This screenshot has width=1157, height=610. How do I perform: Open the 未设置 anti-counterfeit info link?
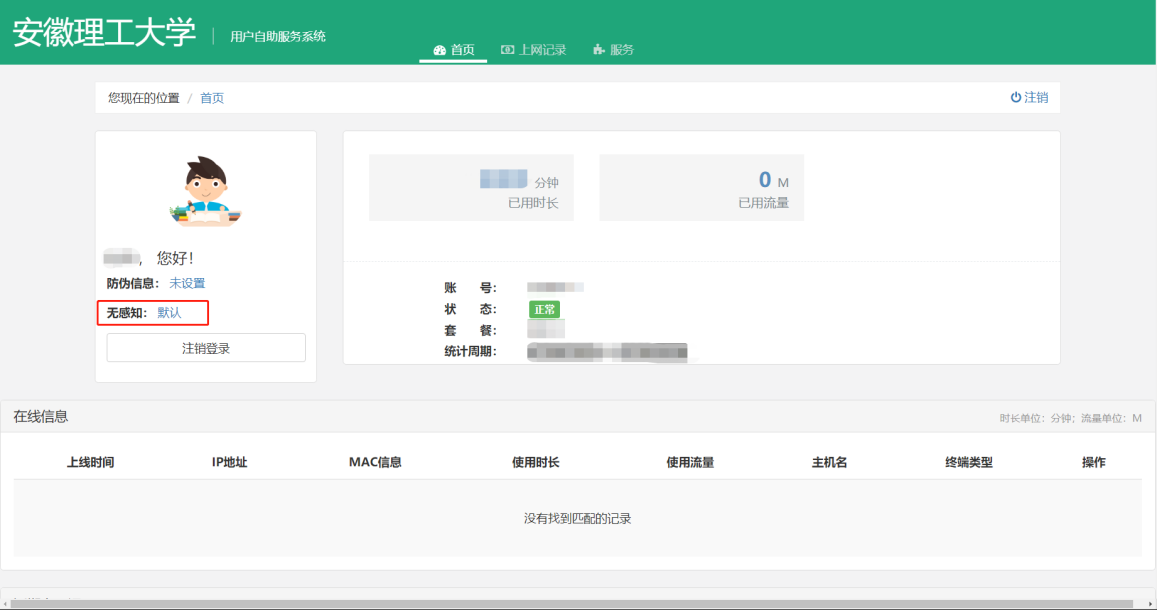click(x=187, y=284)
